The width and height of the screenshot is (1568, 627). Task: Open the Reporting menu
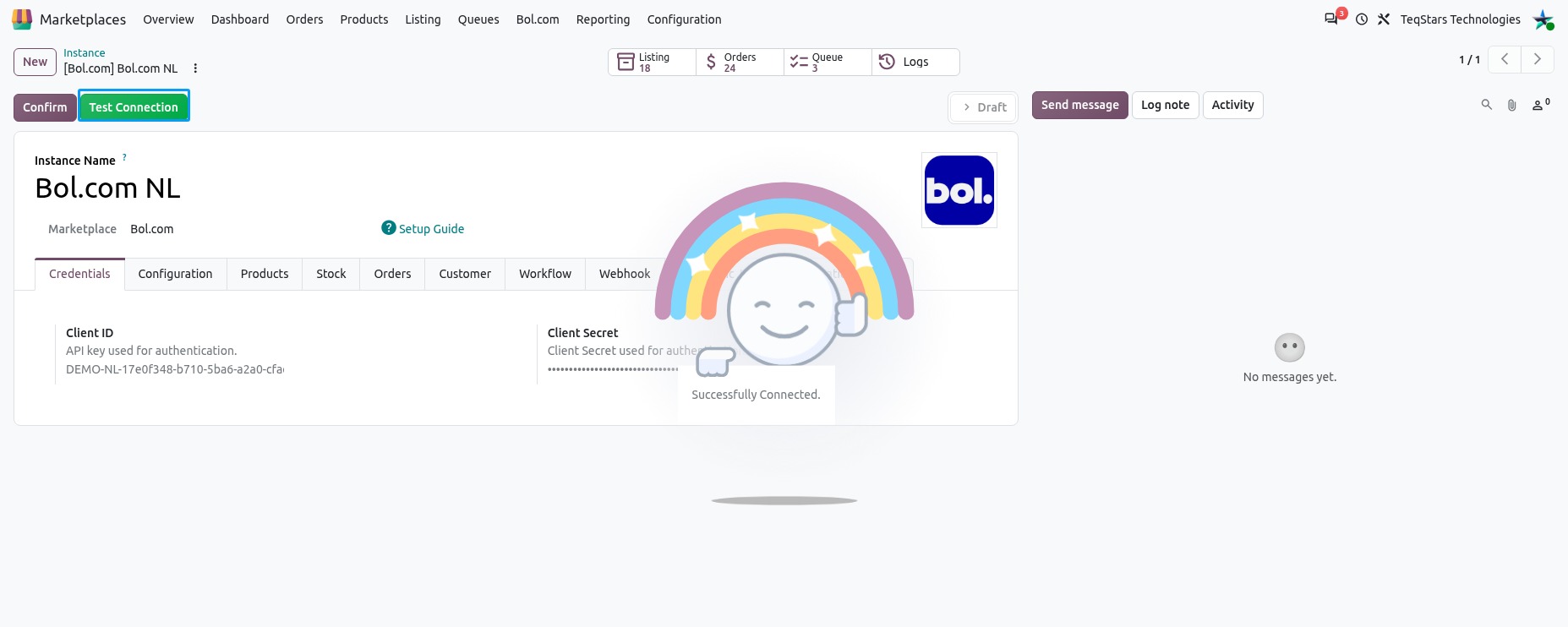coord(603,19)
